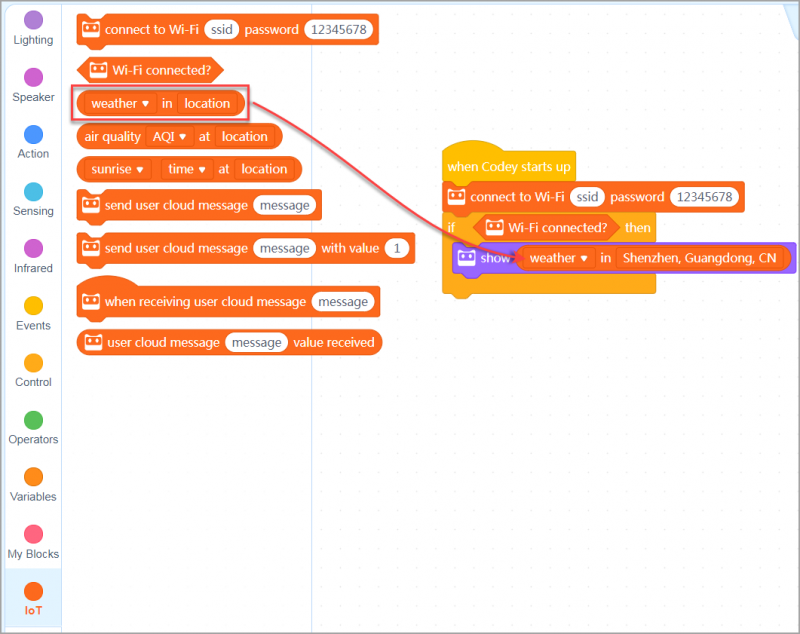Open the Action block category

tap(33, 143)
